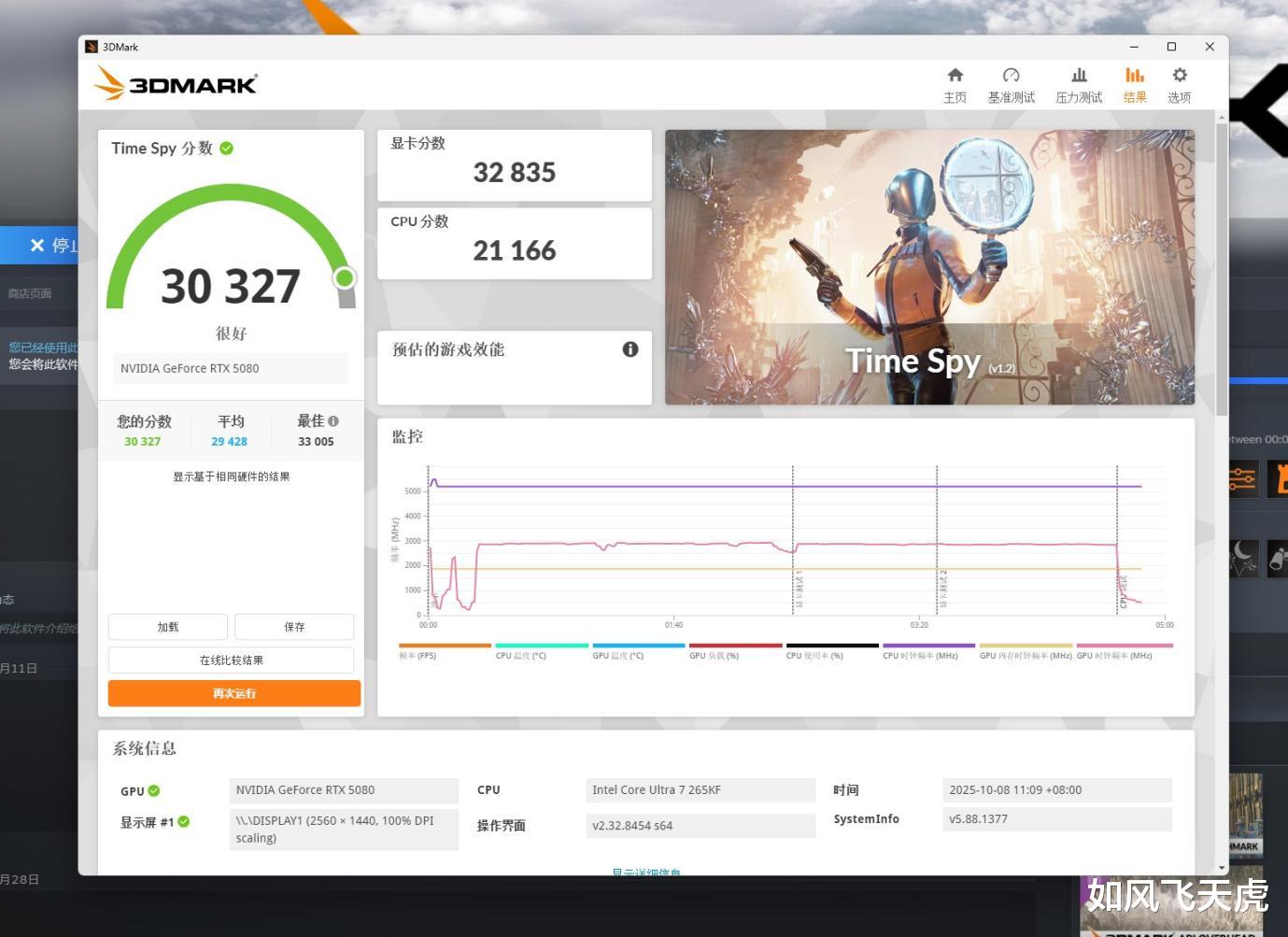This screenshot has height=937, width=1288.
Task: Click the green validation check beside Time Spy 分数
Action: (227, 148)
